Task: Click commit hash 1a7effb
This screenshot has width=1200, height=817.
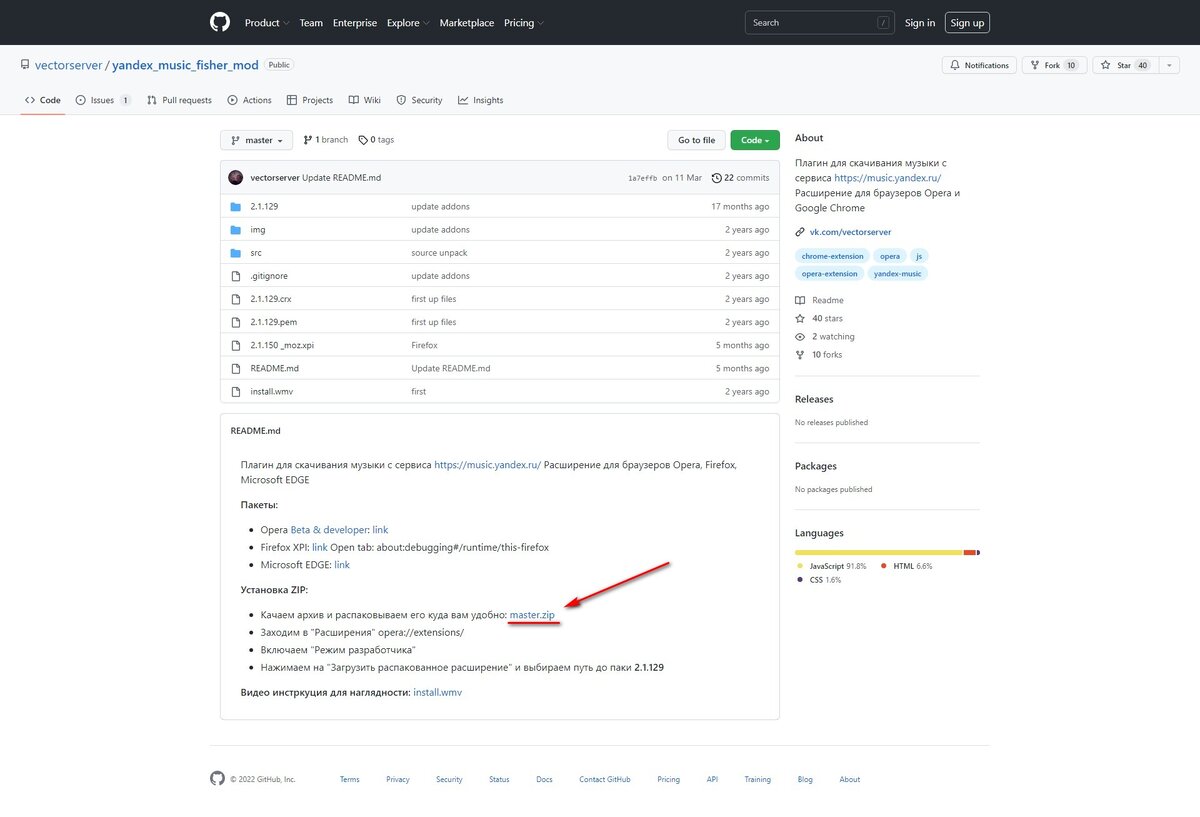Action: coord(642,178)
